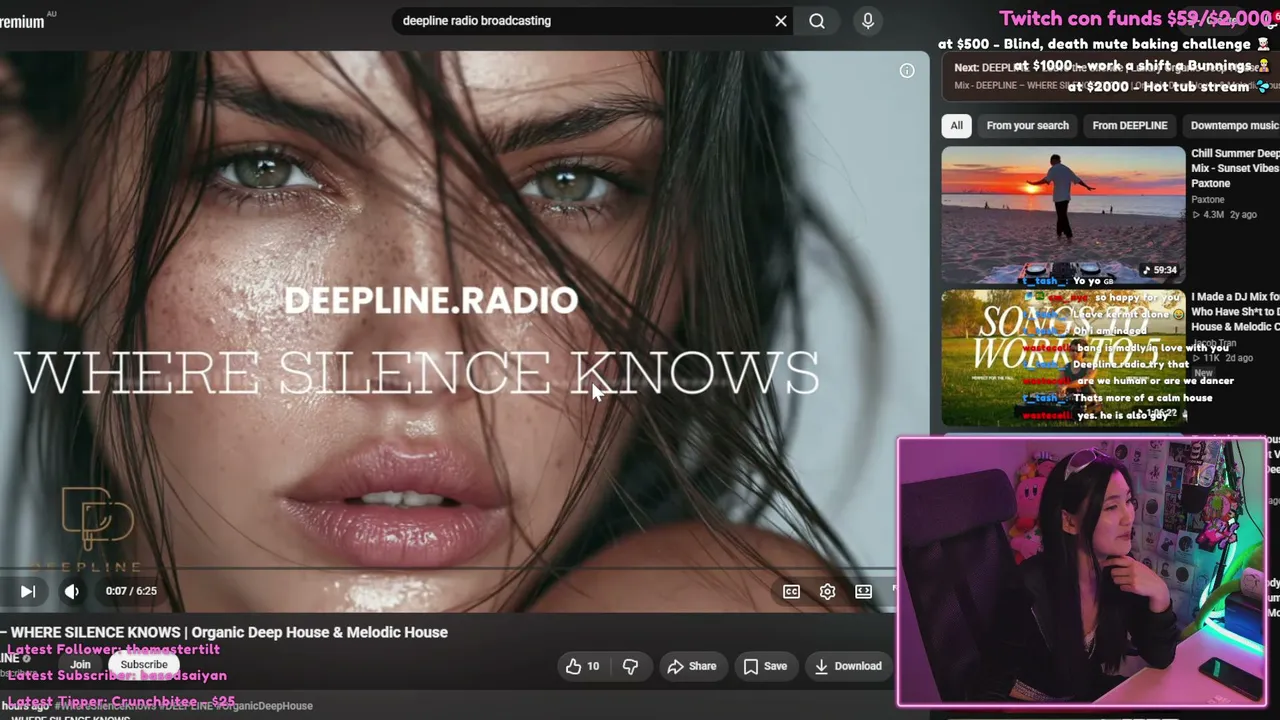Skip to the next video

point(28,591)
